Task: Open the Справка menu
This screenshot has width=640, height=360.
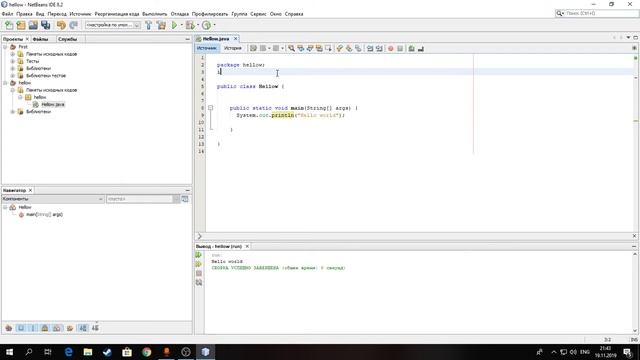Action: coord(294,14)
